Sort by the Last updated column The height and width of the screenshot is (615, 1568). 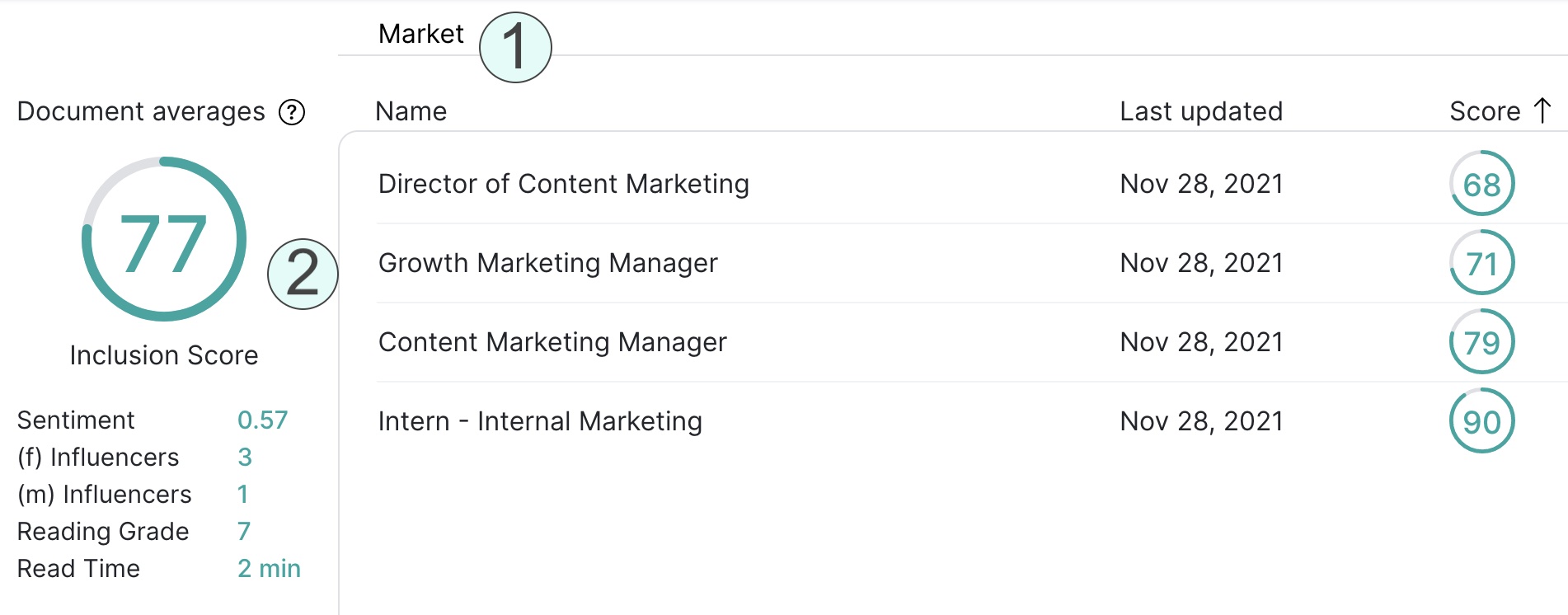tap(1200, 111)
